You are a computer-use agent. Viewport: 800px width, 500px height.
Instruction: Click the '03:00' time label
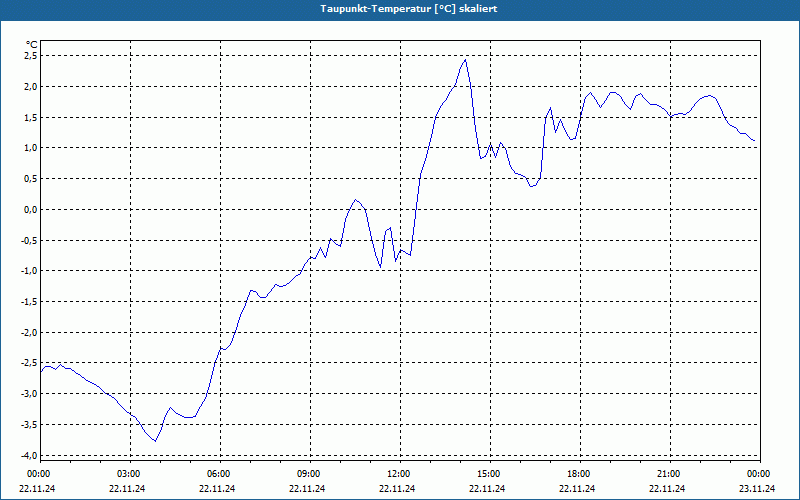pyautogui.click(x=129, y=474)
